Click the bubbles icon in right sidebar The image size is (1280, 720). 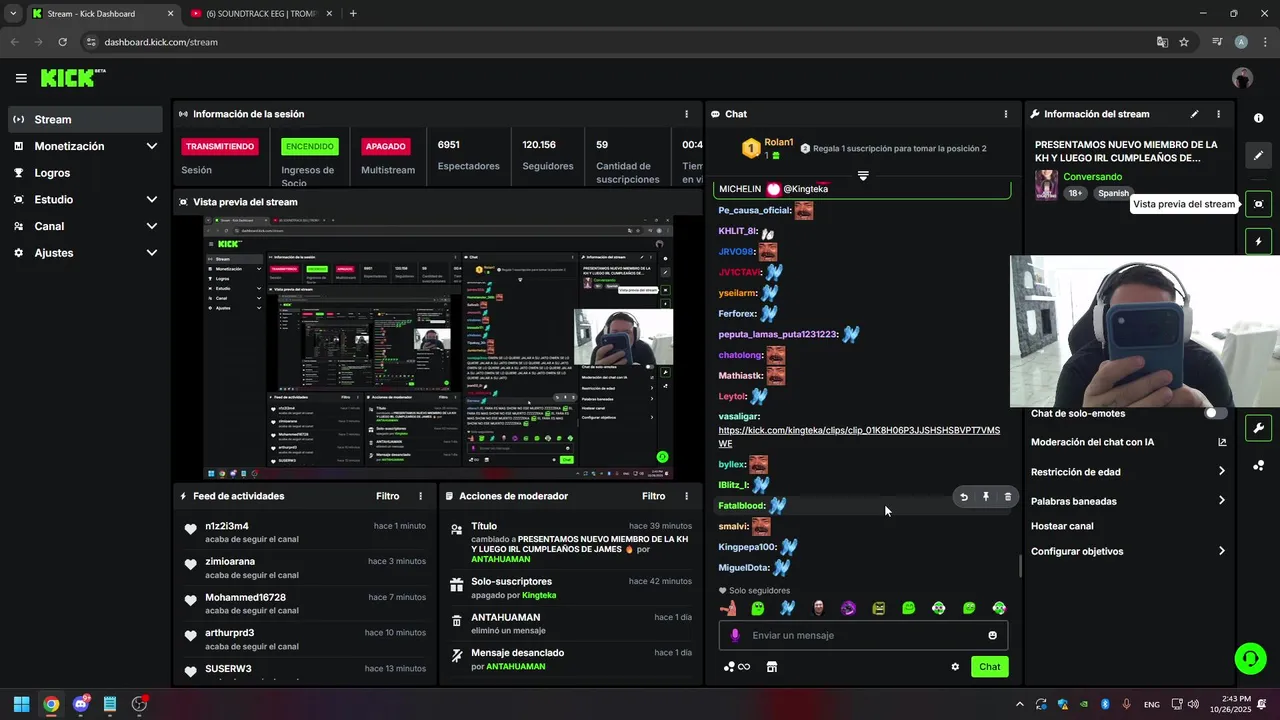[x=1258, y=465]
